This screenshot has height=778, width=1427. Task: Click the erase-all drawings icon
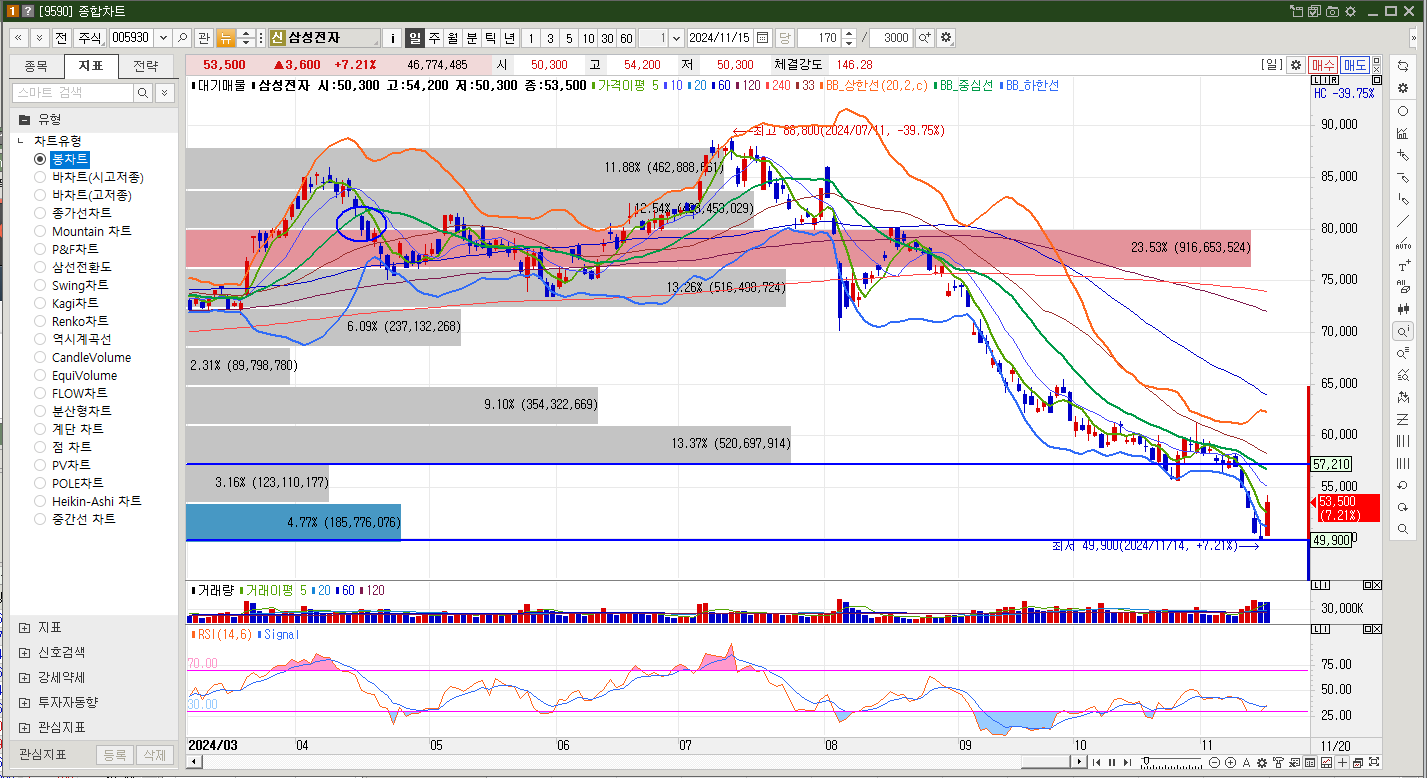(x=1403, y=288)
